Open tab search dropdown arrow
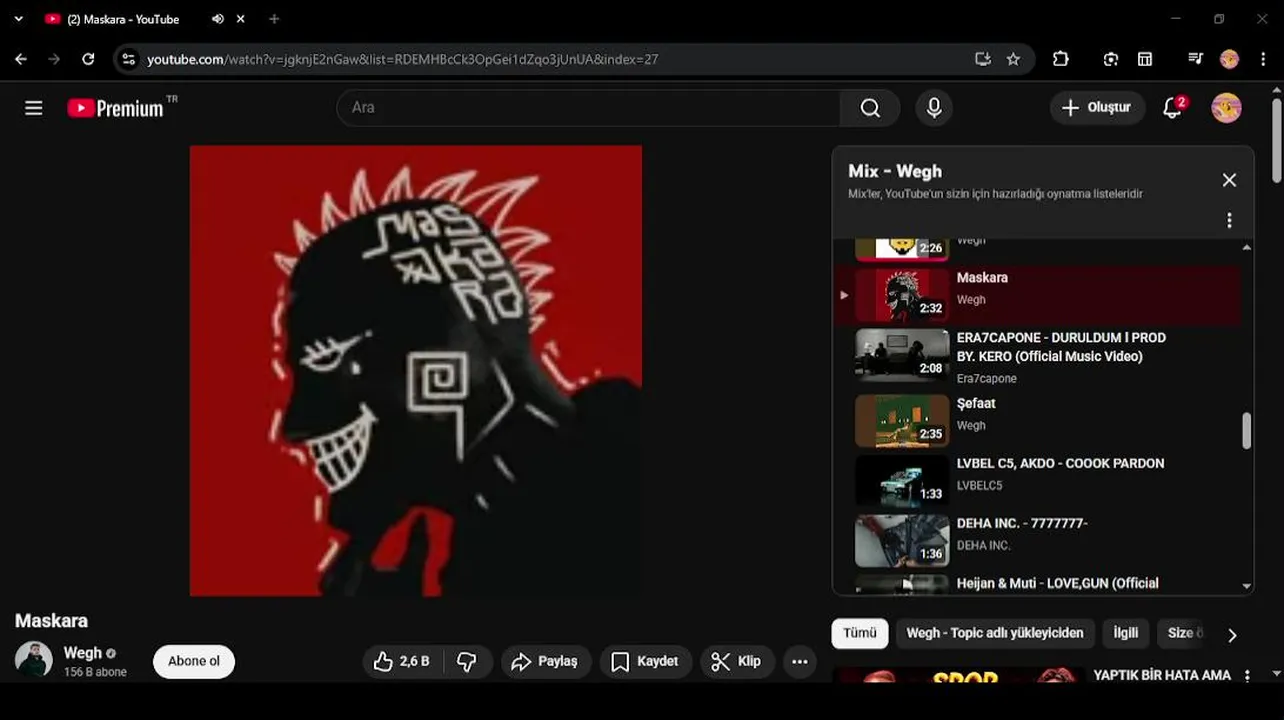This screenshot has width=1284, height=720. [x=18, y=19]
